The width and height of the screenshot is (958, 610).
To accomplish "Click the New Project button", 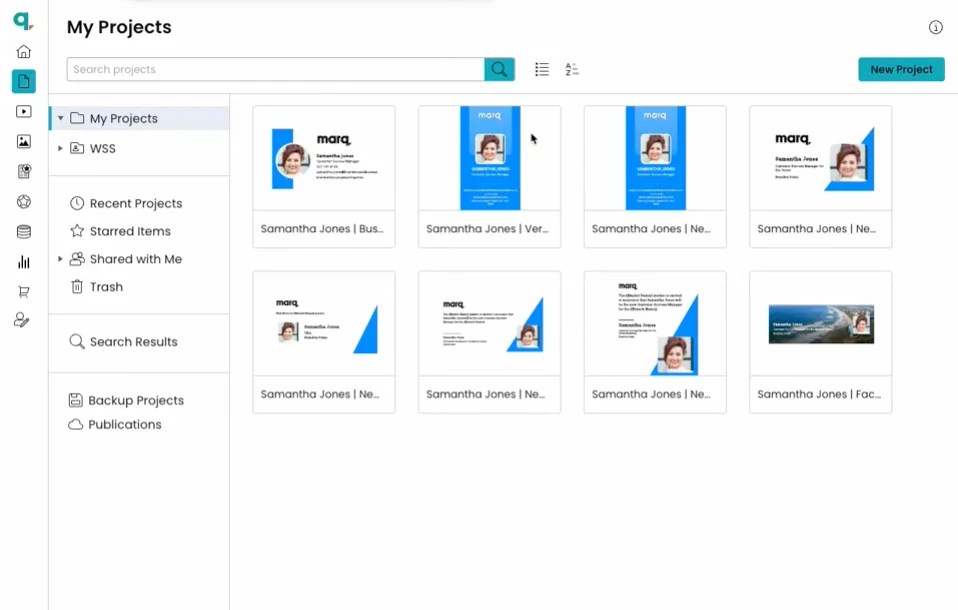I will pos(901,69).
